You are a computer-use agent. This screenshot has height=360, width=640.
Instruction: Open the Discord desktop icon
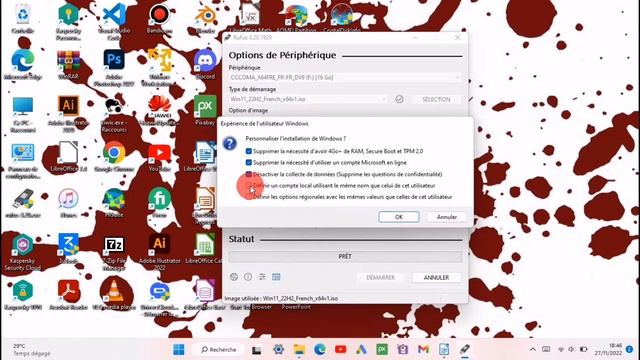(205, 64)
